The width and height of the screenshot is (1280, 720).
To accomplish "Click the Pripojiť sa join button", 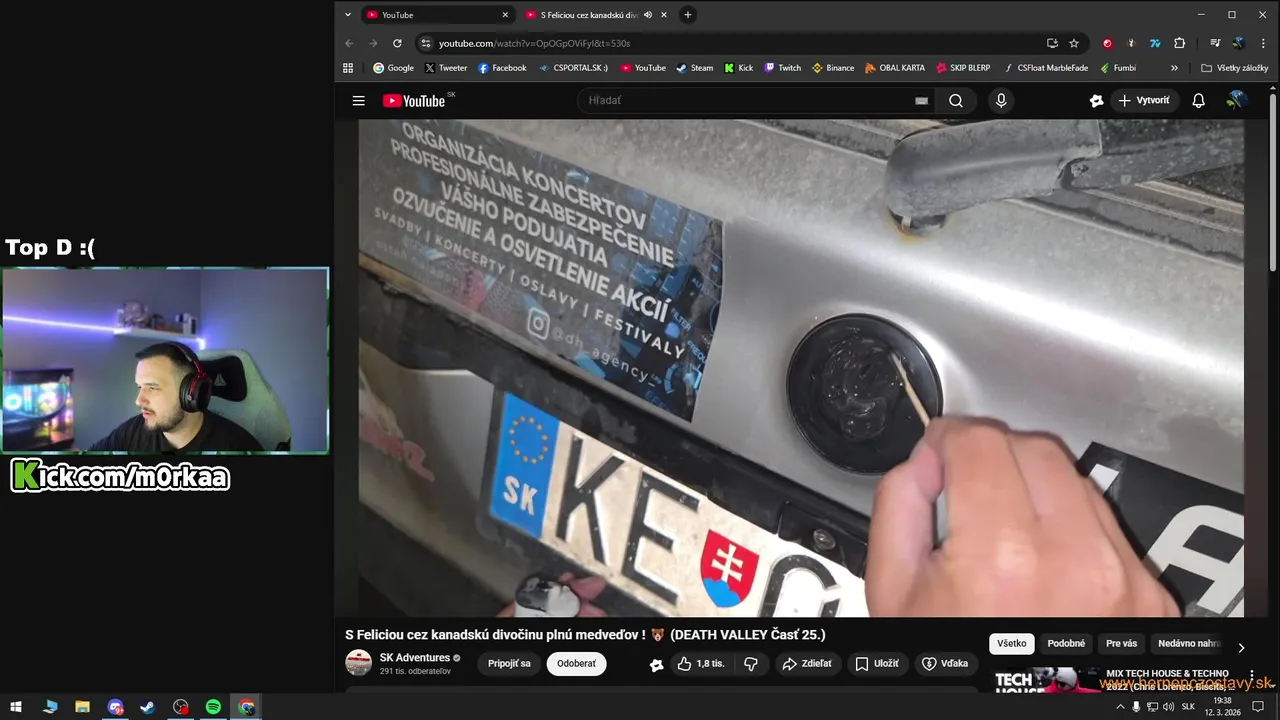I will [x=509, y=663].
